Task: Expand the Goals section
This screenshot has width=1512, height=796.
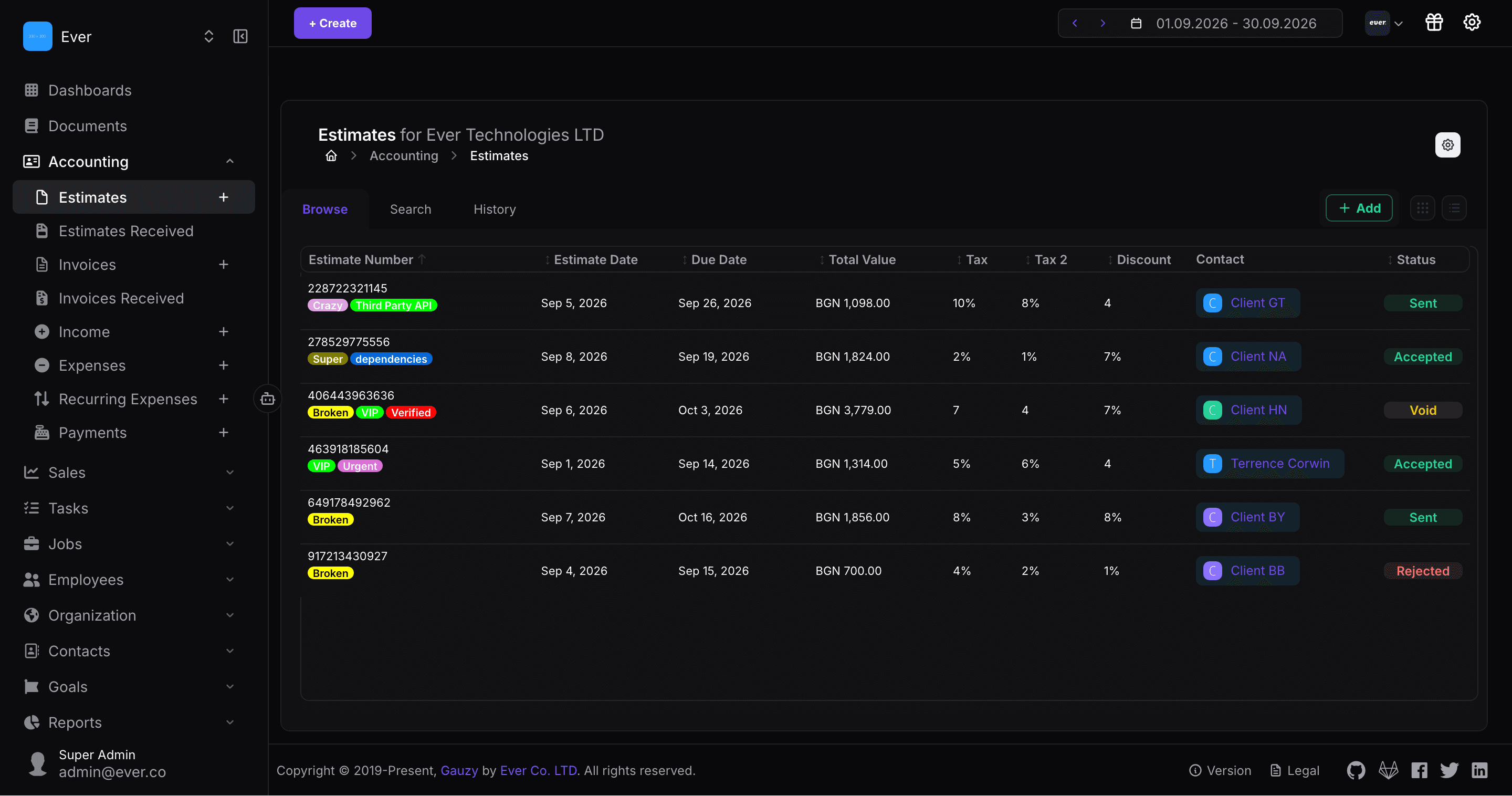Action: [229, 686]
